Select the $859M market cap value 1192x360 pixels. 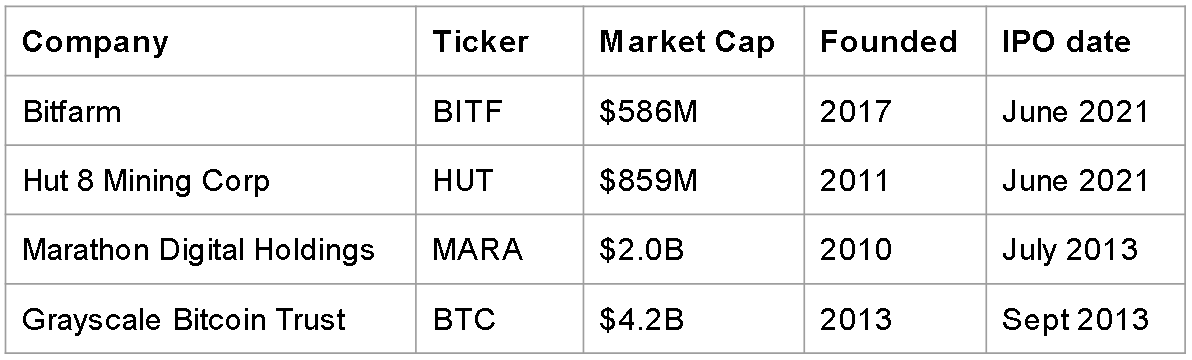(693, 180)
